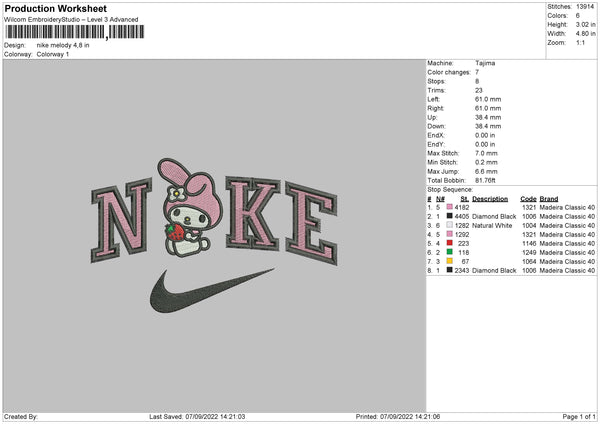
Task: Click the Zoom value '1:1'
Action: coord(580,42)
